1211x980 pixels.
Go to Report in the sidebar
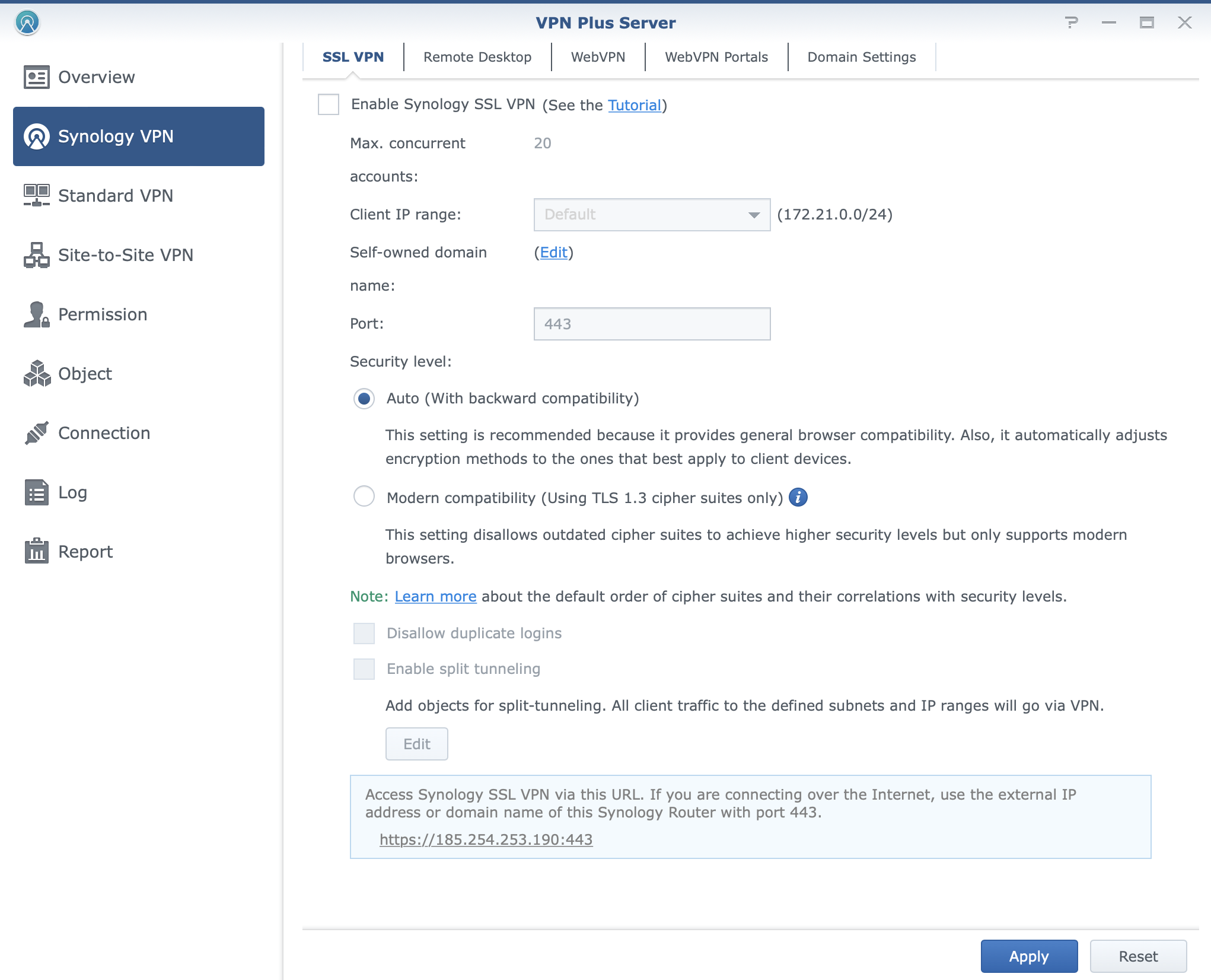click(139, 552)
